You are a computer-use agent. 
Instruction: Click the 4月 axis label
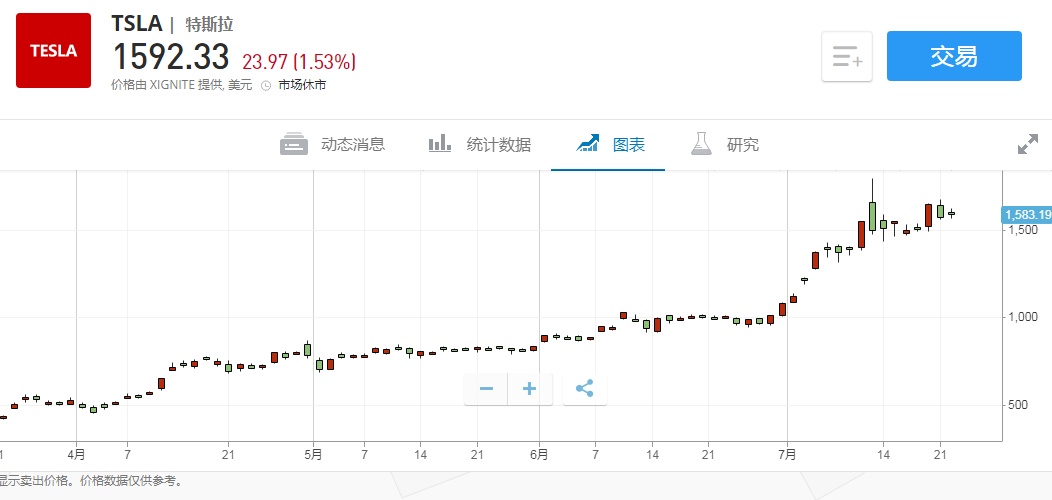click(x=76, y=454)
